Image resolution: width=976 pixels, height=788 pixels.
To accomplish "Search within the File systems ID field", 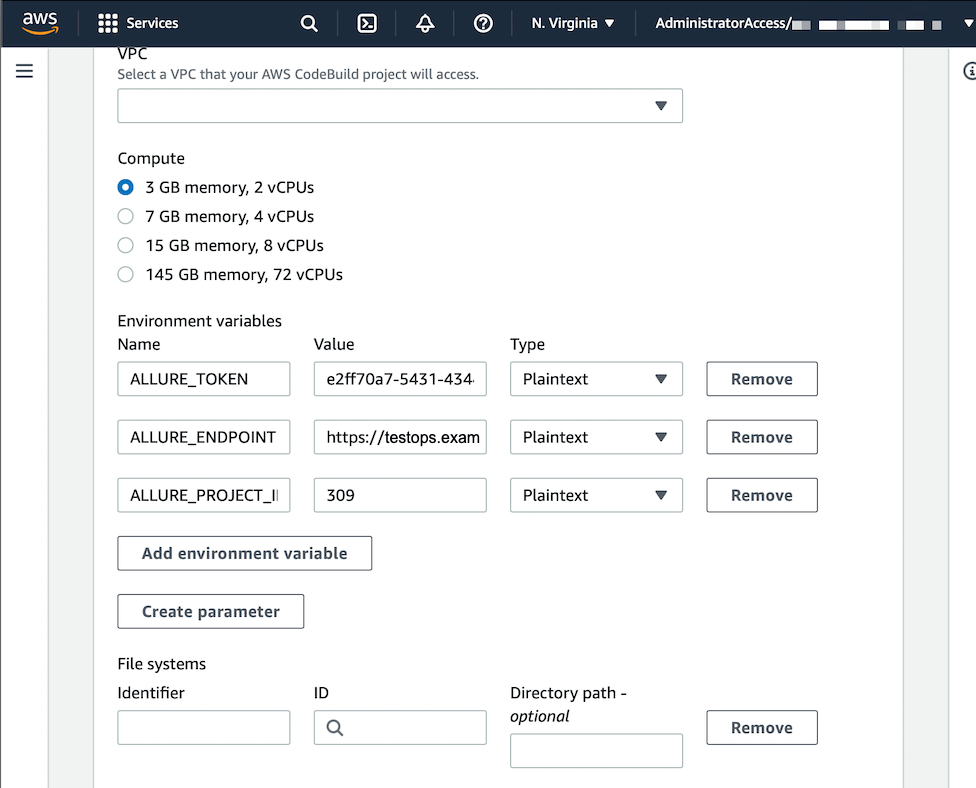I will click(x=400, y=727).
